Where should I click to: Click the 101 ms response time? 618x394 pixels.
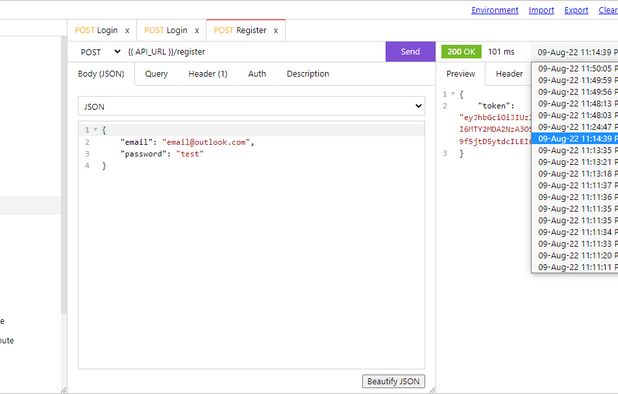tap(501, 52)
